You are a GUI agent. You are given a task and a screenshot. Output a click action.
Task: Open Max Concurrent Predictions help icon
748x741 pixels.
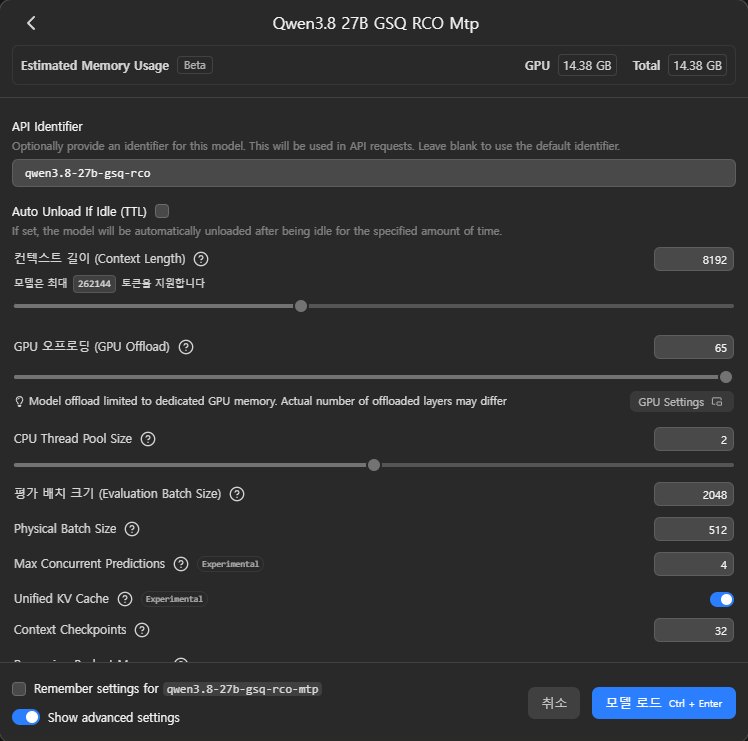tap(181, 564)
